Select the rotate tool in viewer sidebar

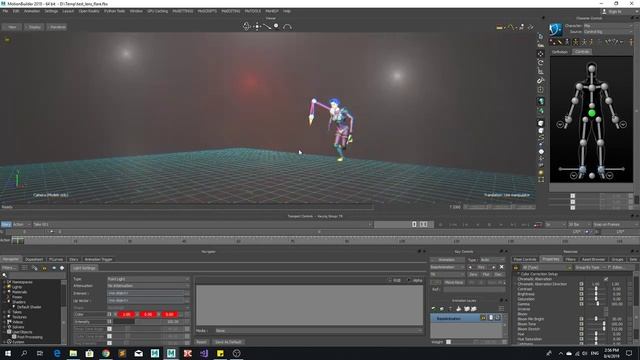click(x=540, y=62)
